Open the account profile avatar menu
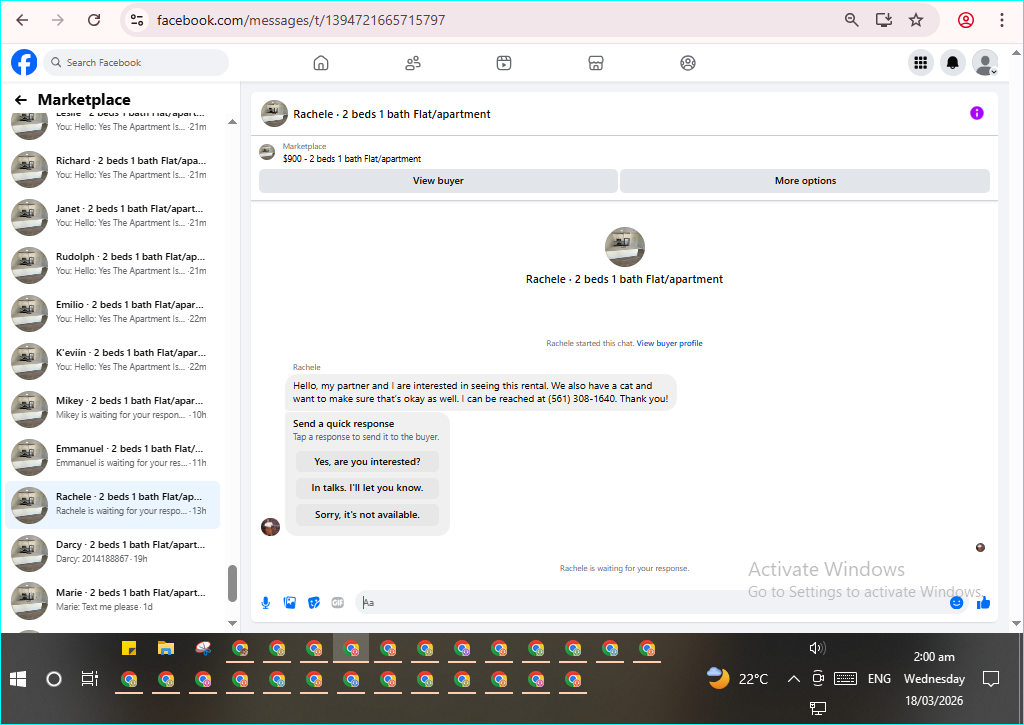This screenshot has height=725, width=1024. [x=985, y=63]
